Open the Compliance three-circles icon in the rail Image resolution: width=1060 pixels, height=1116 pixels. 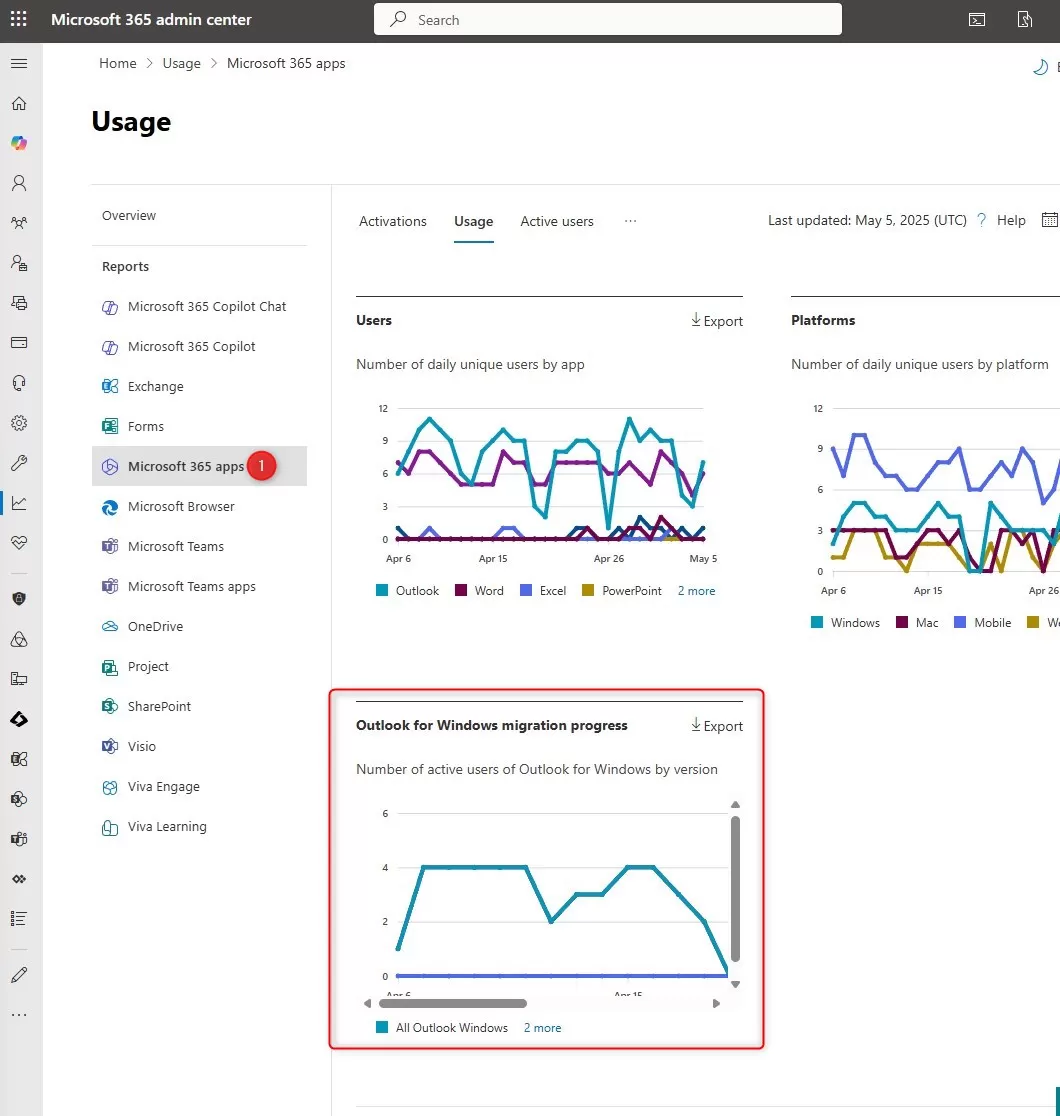pyautogui.click(x=19, y=639)
